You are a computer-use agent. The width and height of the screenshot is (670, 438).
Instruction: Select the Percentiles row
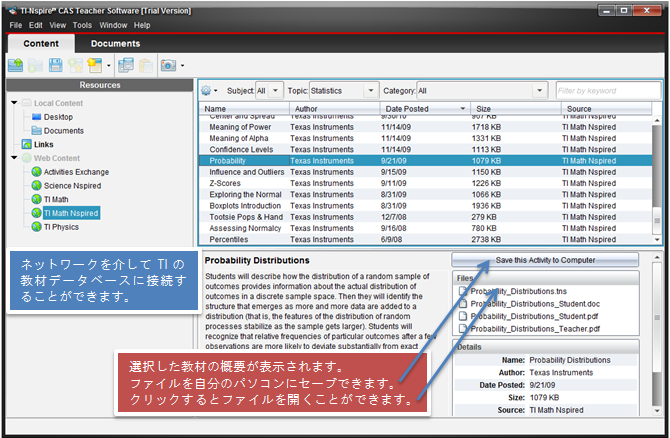click(426, 239)
